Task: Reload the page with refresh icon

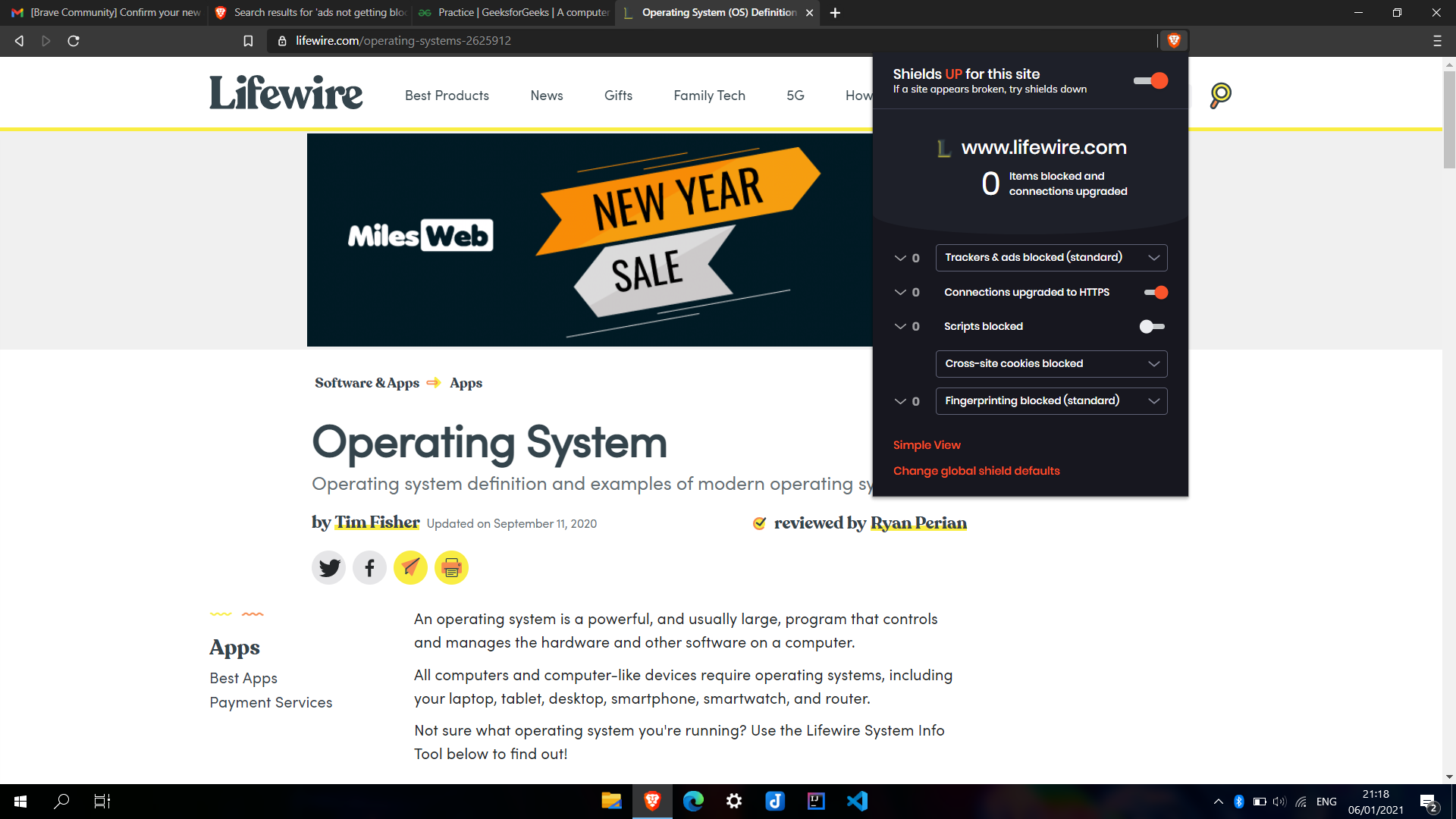Action: click(74, 41)
